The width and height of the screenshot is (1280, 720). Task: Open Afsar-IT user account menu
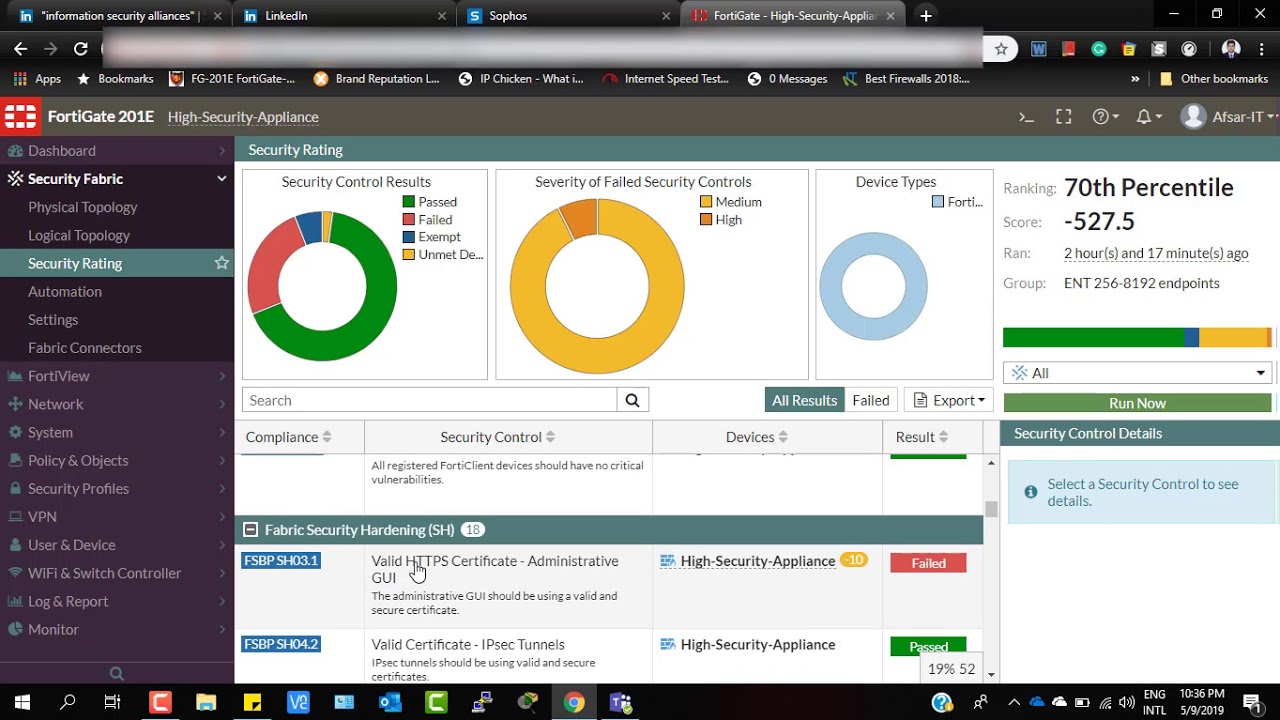(1229, 117)
